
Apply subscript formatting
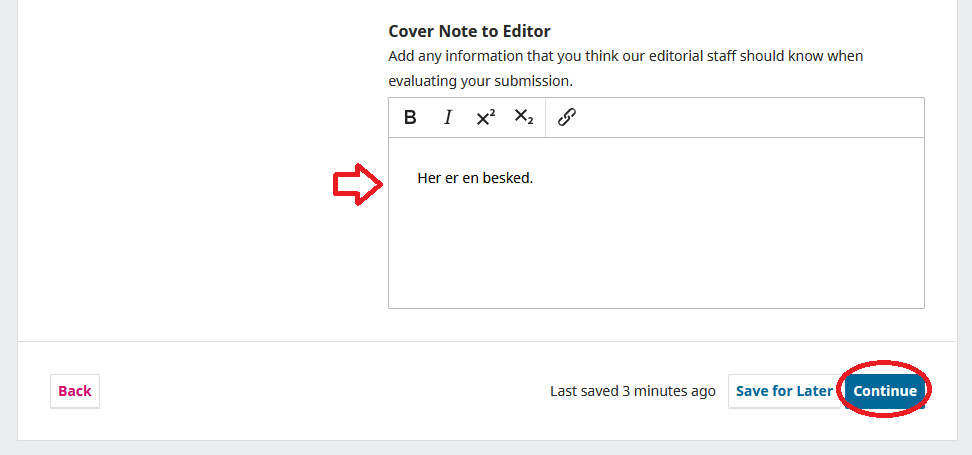(x=524, y=117)
